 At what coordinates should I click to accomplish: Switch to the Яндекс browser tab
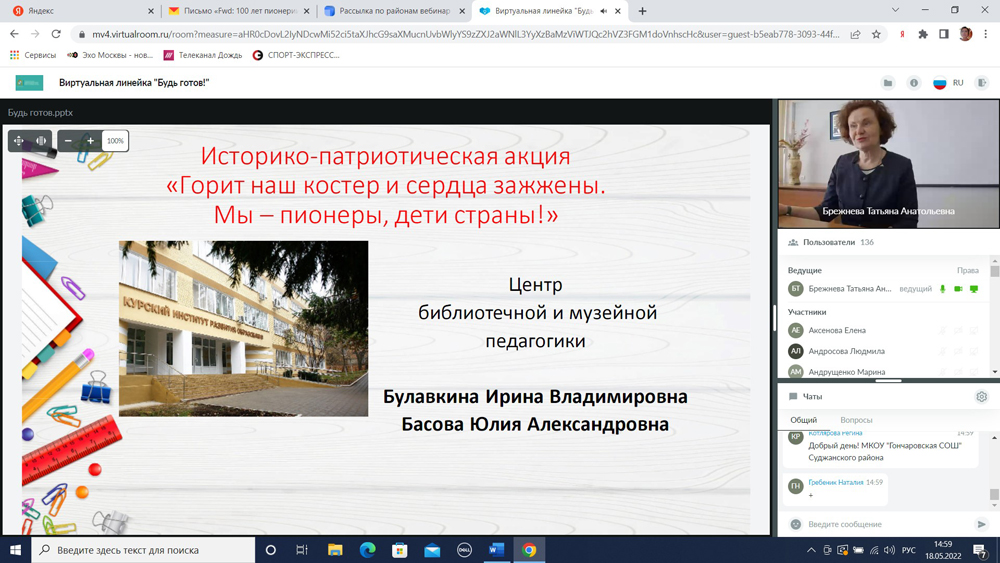tap(83, 11)
